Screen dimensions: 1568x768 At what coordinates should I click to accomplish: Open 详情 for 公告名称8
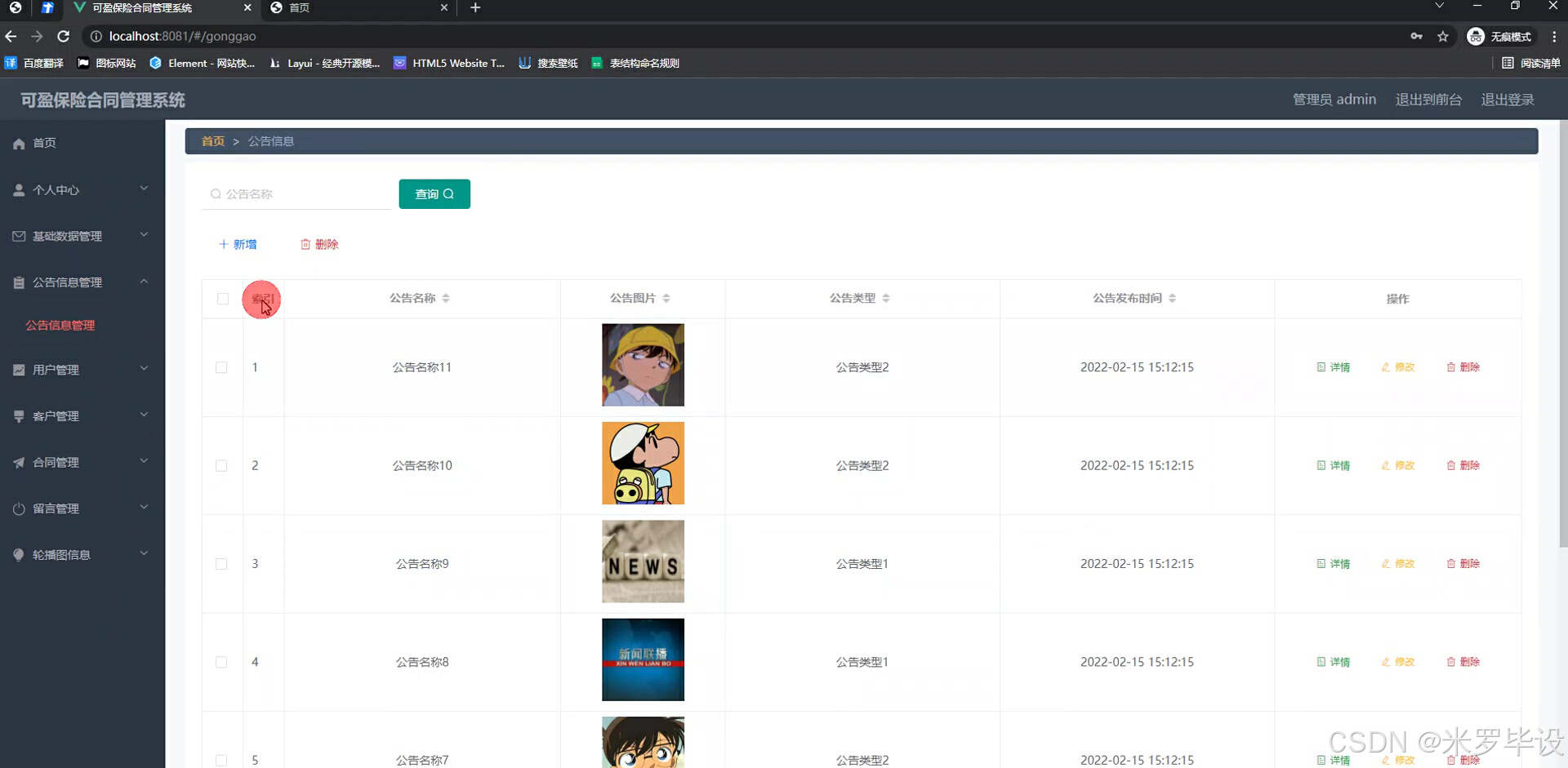pyautogui.click(x=1334, y=662)
